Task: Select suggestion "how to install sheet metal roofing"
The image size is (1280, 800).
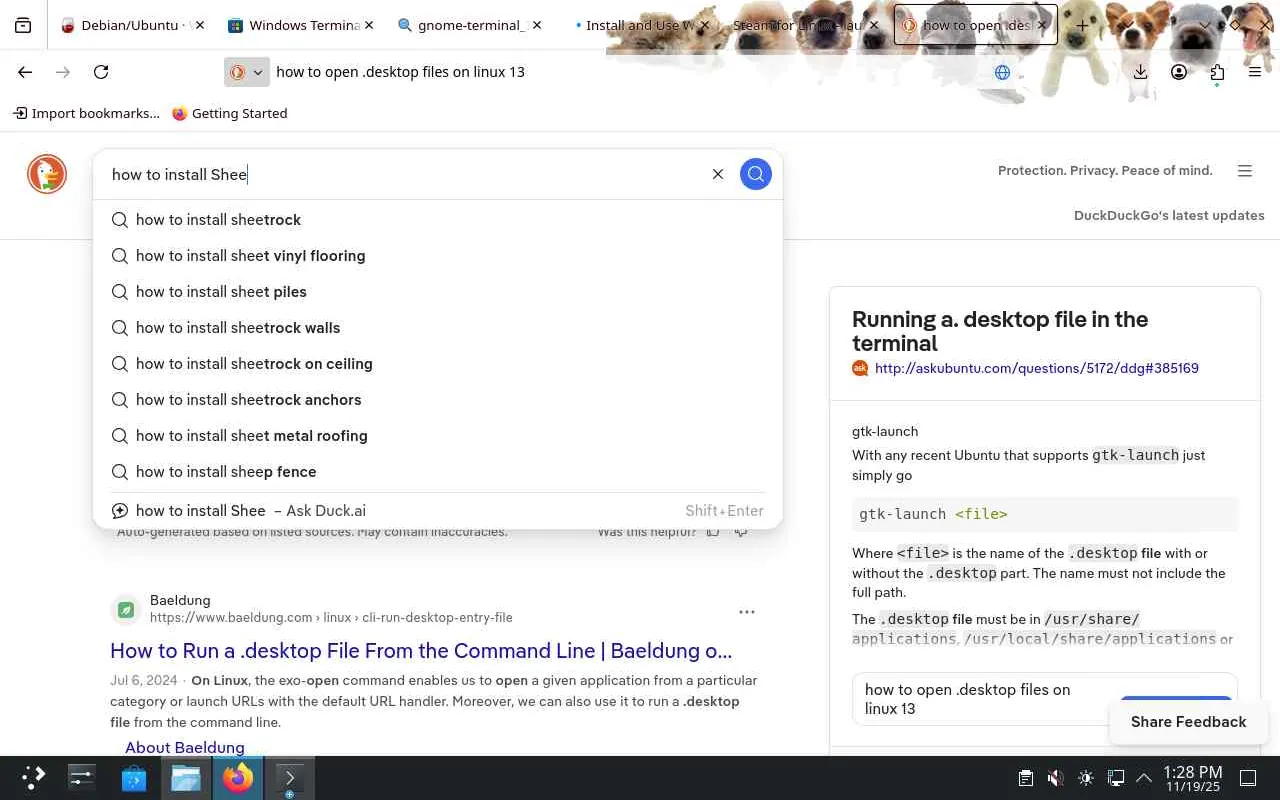Action: click(x=438, y=436)
